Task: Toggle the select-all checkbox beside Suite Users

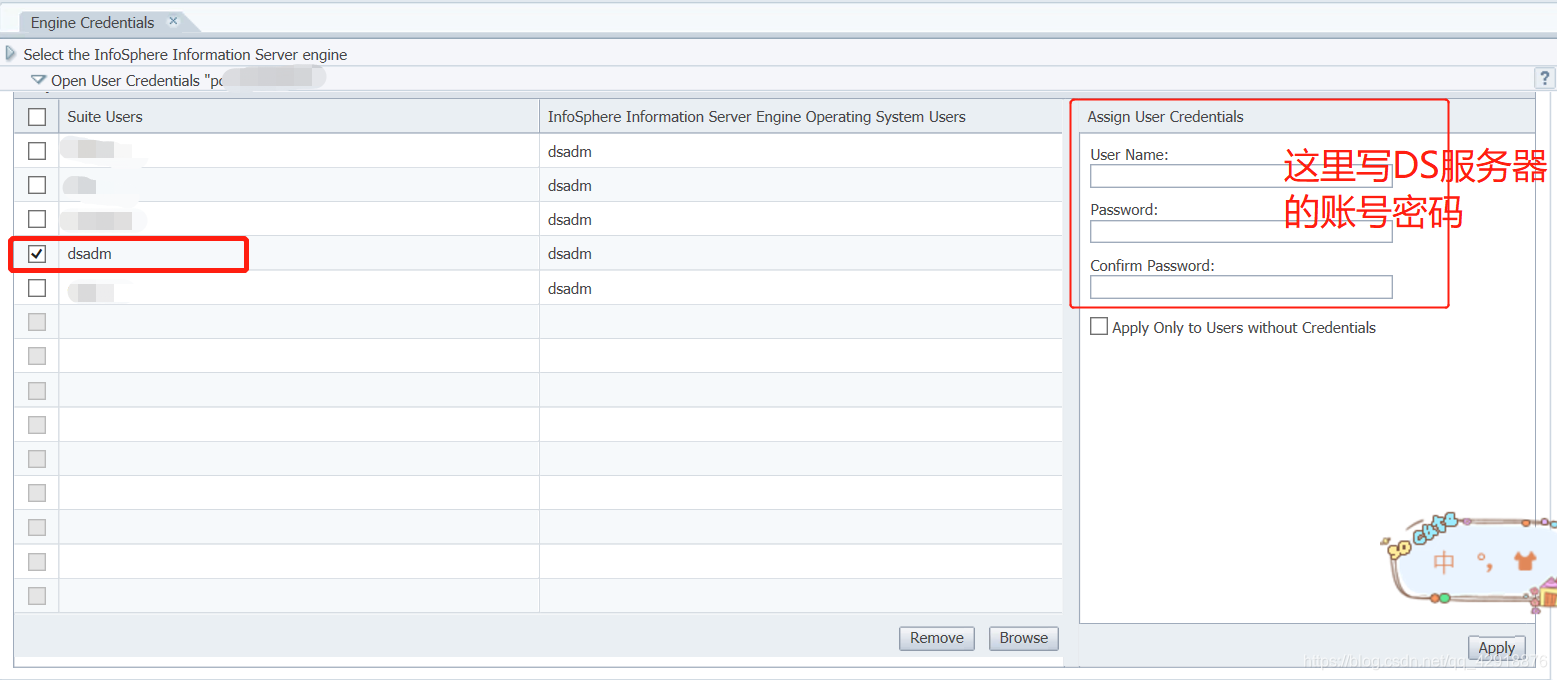Action: pos(37,117)
